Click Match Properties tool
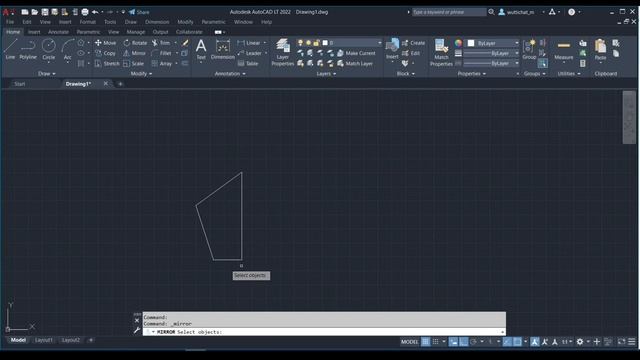640x360 pixels. (441, 52)
